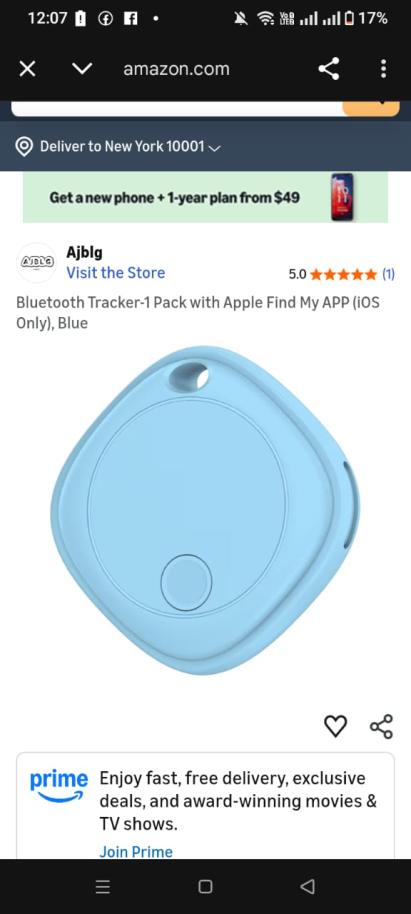This screenshot has height=914, width=411.
Task: Tap the share icon in the browser bar
Action: 329,69
